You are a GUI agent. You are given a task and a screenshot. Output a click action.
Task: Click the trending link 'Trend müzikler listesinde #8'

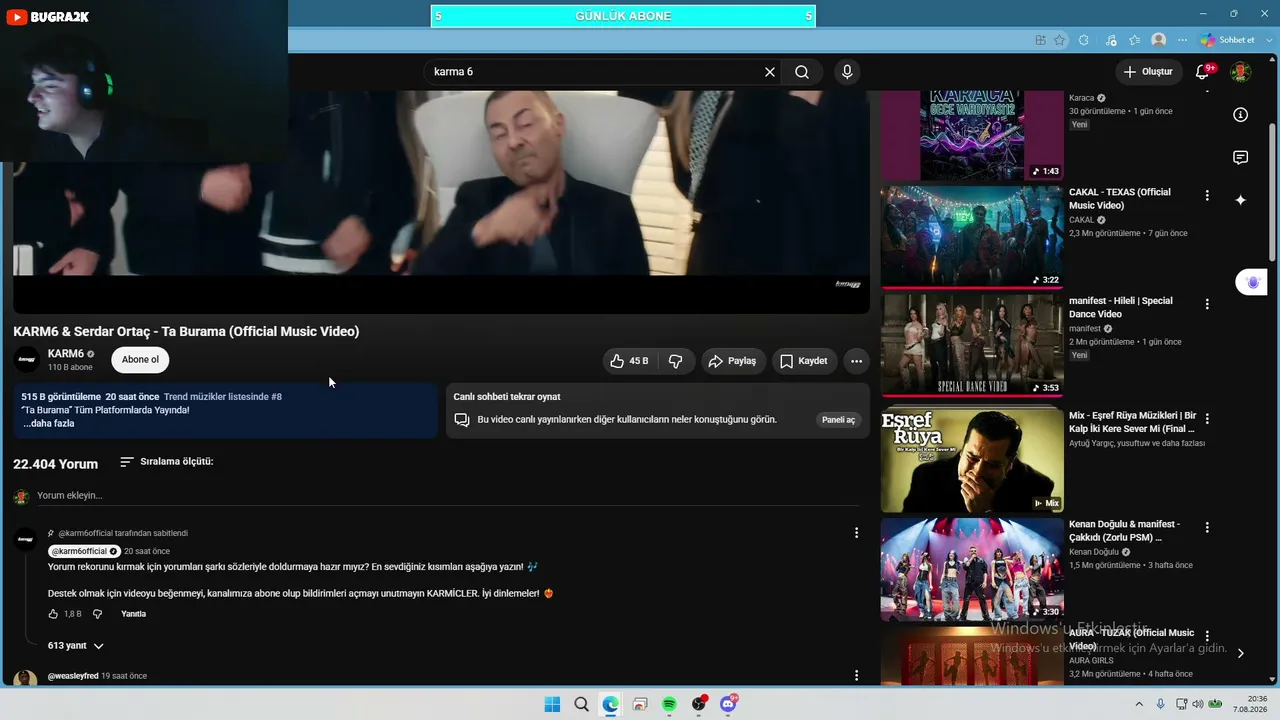(x=223, y=397)
